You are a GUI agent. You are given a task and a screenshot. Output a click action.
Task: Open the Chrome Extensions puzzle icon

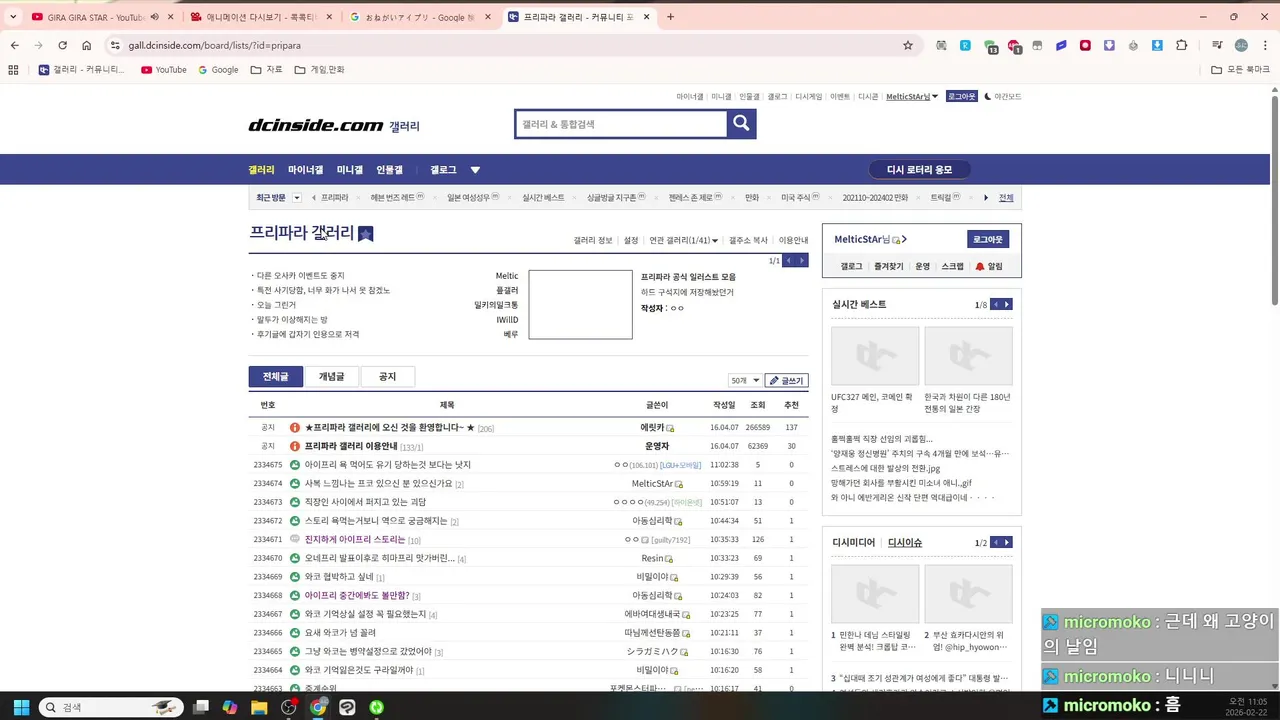[x=1182, y=45]
